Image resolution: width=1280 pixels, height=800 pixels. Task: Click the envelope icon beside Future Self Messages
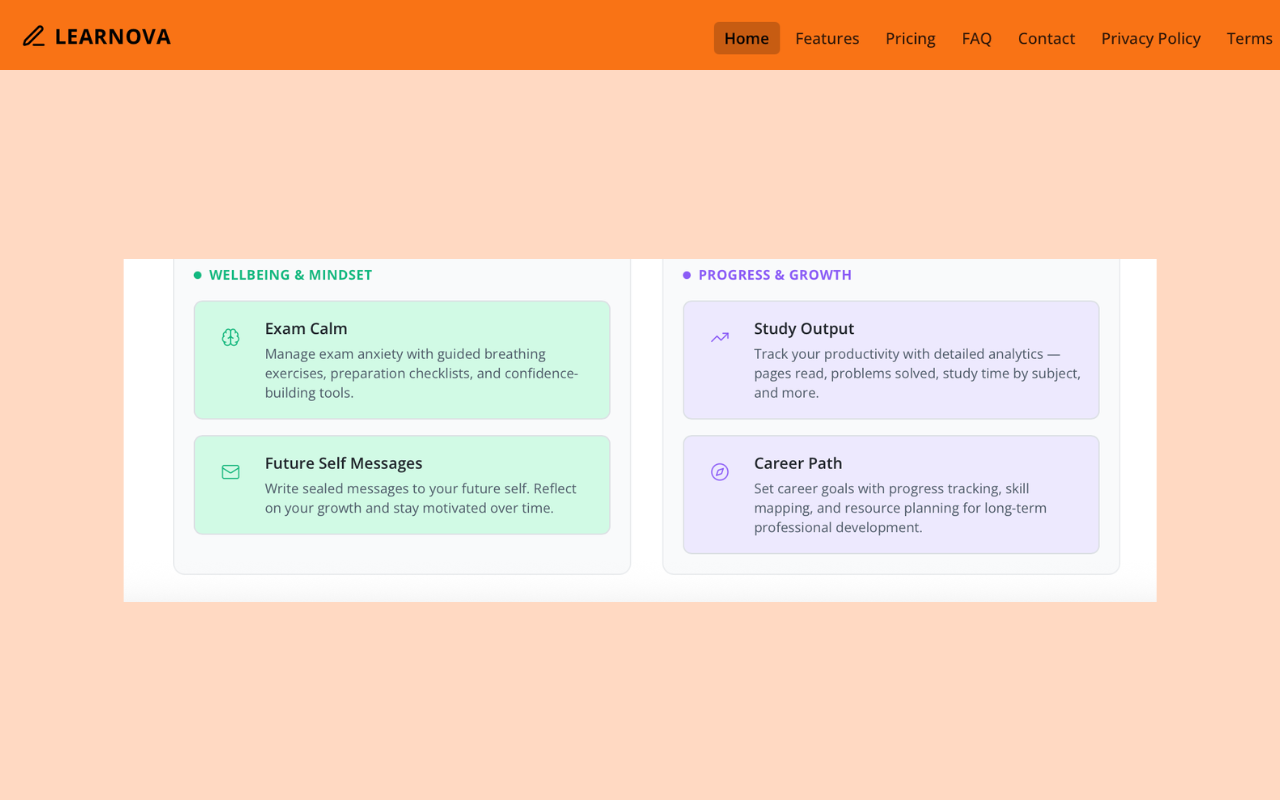point(231,472)
